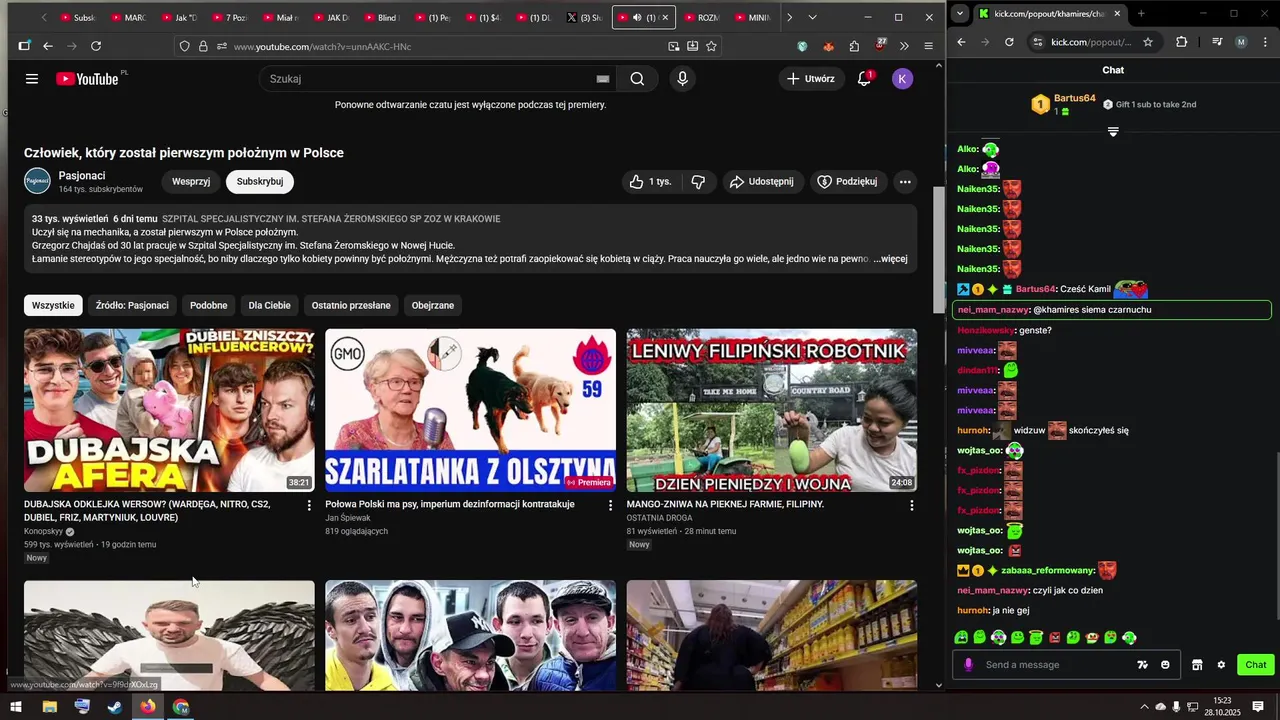Open Chrome site information icon for kick.com
Image resolution: width=1280 pixels, height=720 pixels.
click(1037, 42)
